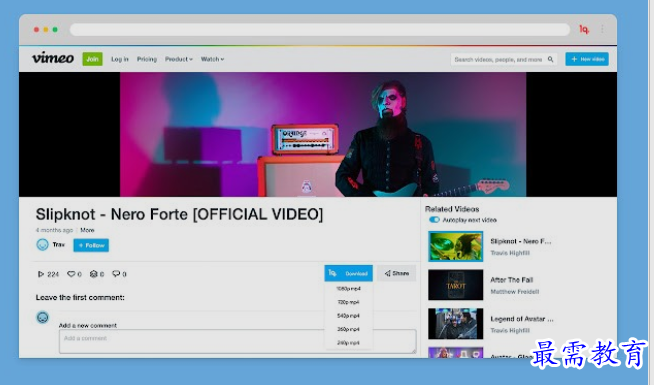This screenshot has width=654, height=385.
Task: Select the 360p mp4 download option
Action: [x=349, y=329]
